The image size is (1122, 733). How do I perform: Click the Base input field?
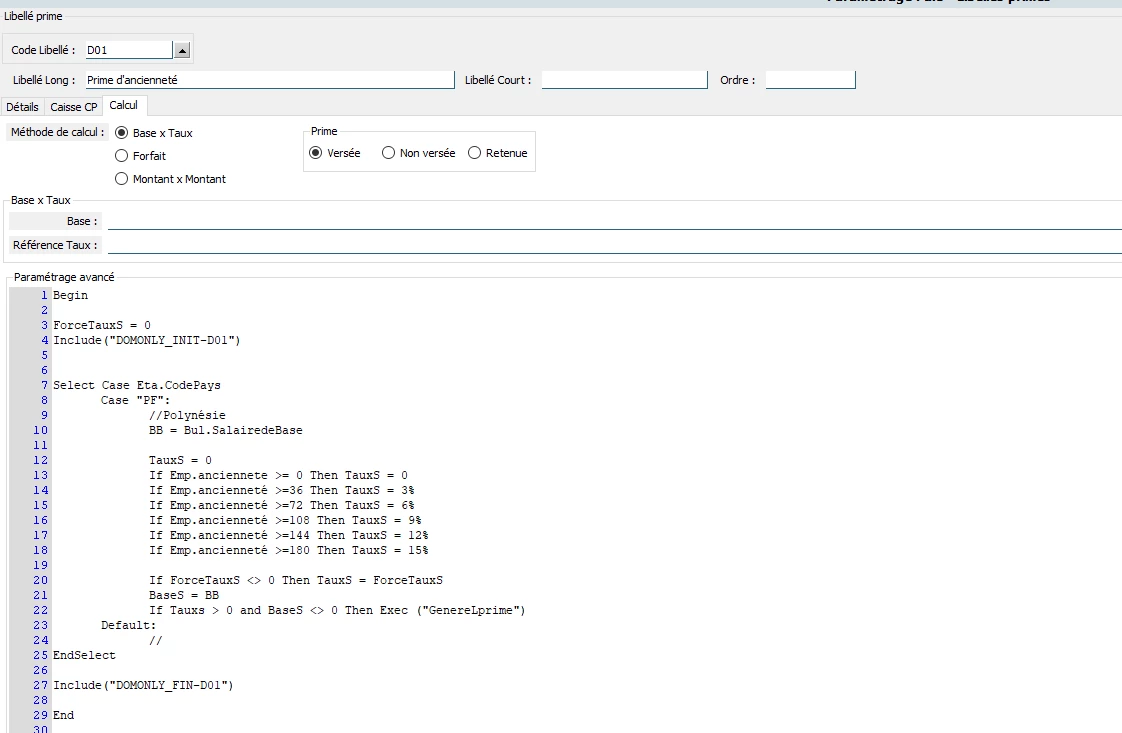pos(615,221)
